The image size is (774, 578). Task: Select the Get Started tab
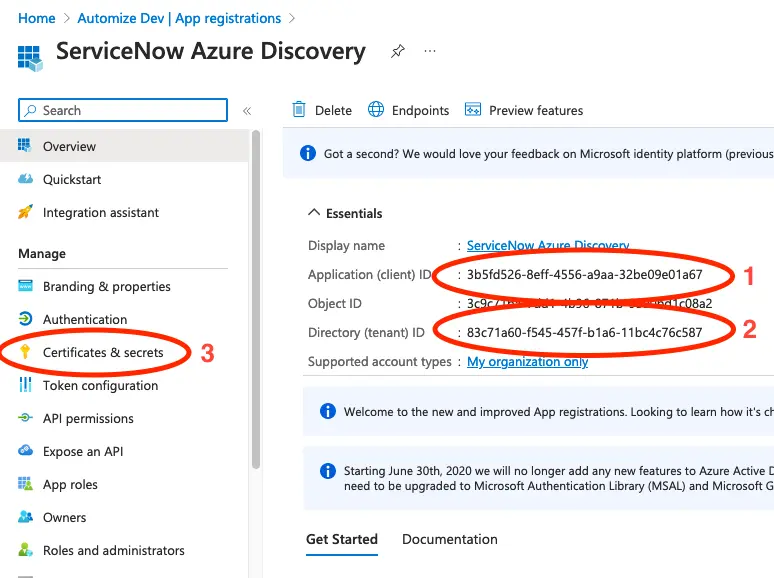(x=342, y=539)
